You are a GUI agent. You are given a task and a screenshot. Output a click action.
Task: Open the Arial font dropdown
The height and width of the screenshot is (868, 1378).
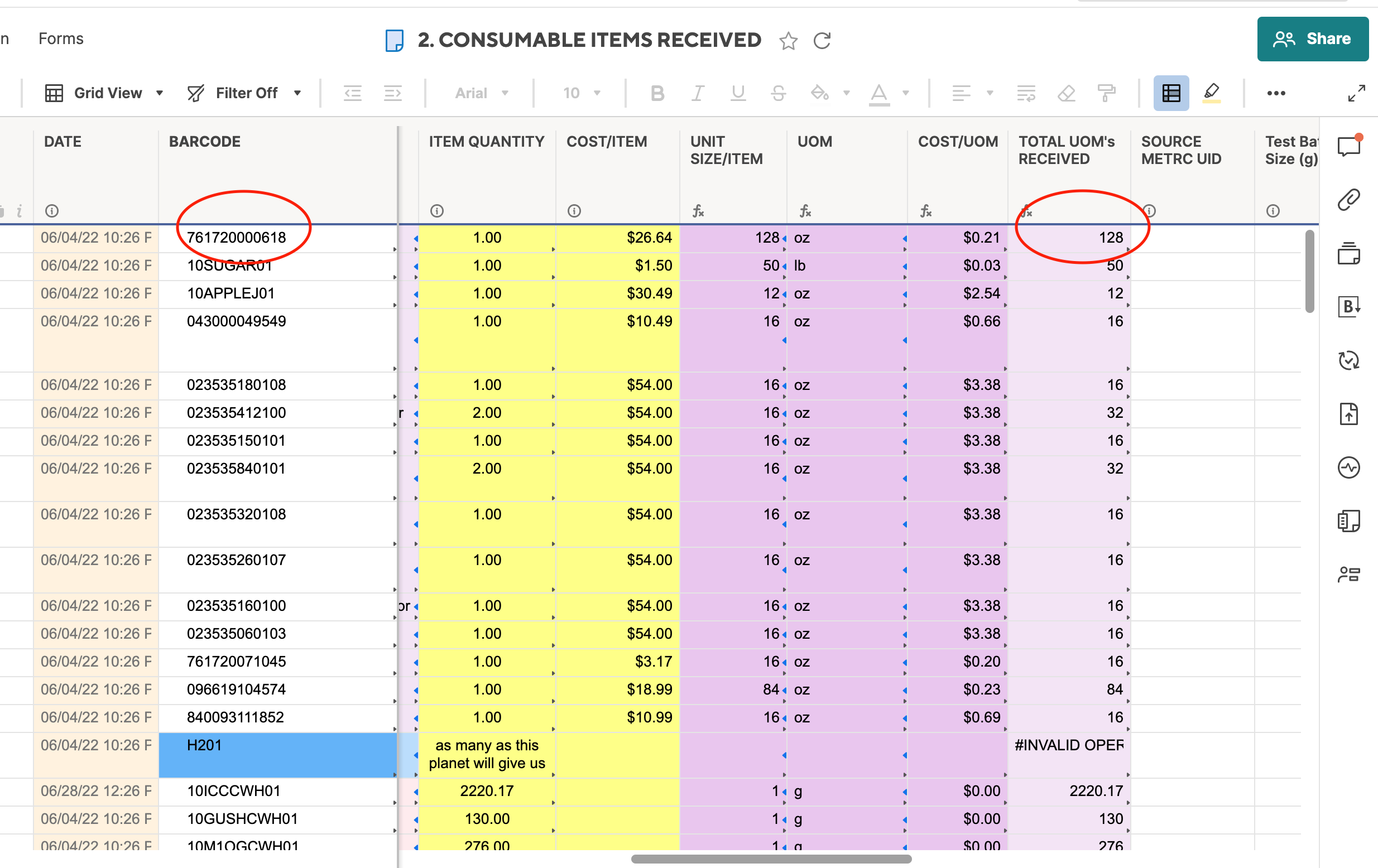tap(479, 93)
